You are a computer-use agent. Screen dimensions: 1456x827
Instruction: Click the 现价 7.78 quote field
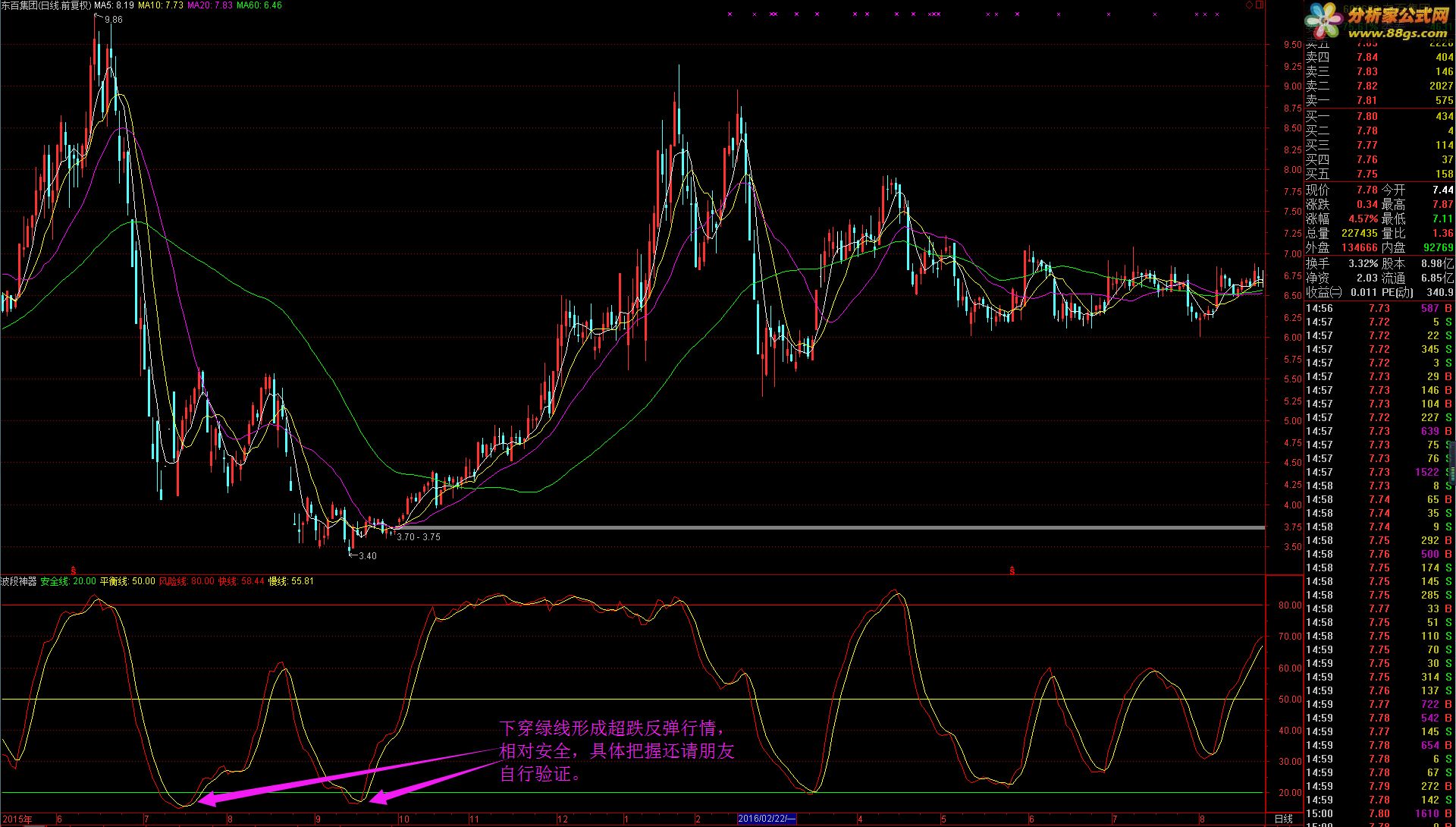[x=1341, y=190]
